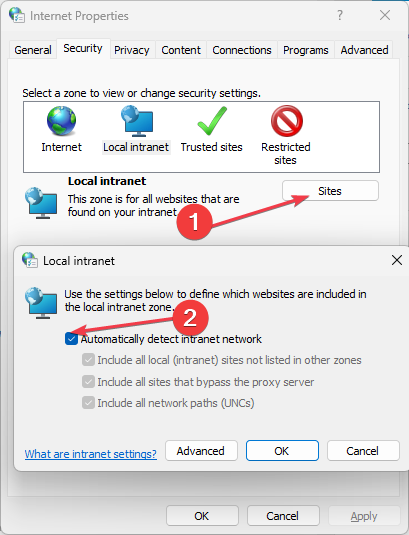Switch to the General tab
Image resolution: width=409 pixels, height=535 pixels.
pyautogui.click(x=33, y=50)
